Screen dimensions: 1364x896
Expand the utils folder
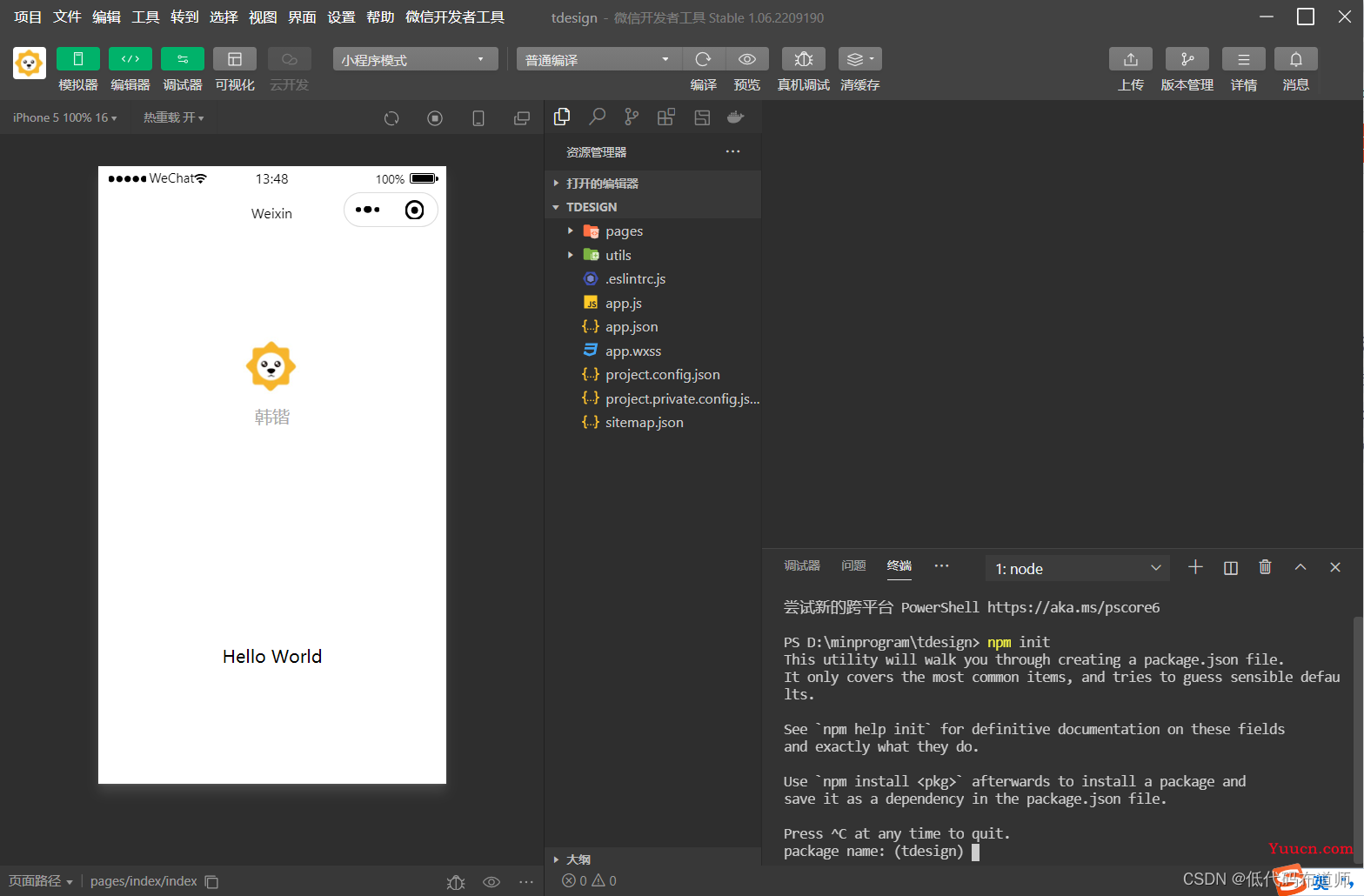(653, 255)
